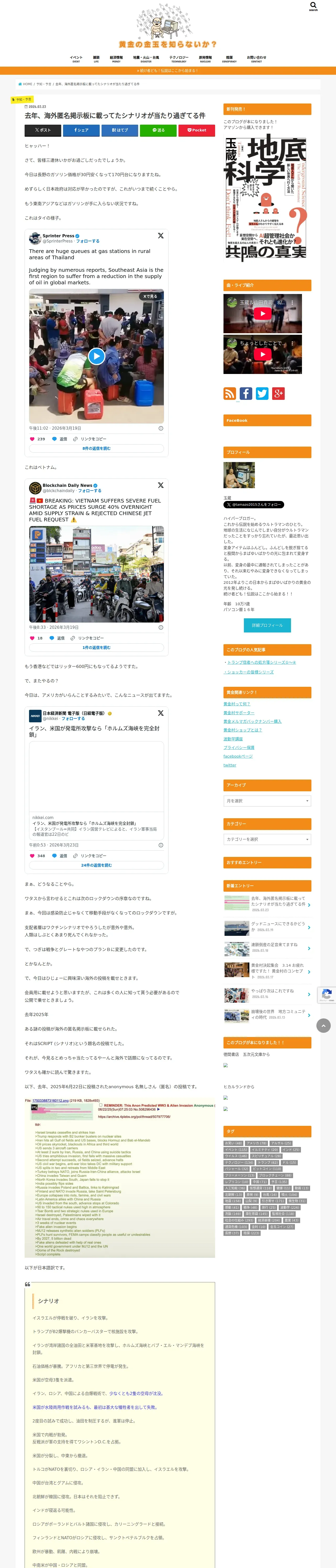Play 玉蔵&山田貢司 YouTube video
The height and width of the screenshot is (1568, 336).
point(262,314)
